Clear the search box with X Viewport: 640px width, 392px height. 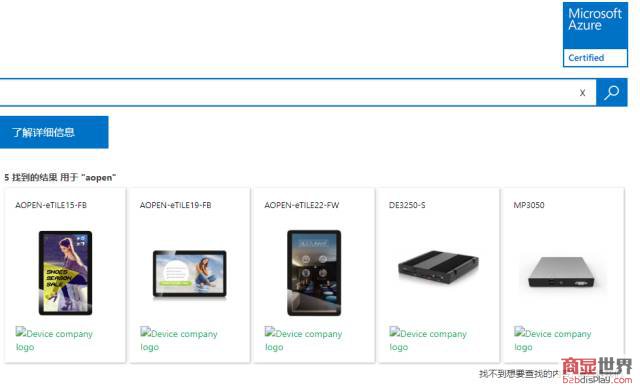coord(582,93)
